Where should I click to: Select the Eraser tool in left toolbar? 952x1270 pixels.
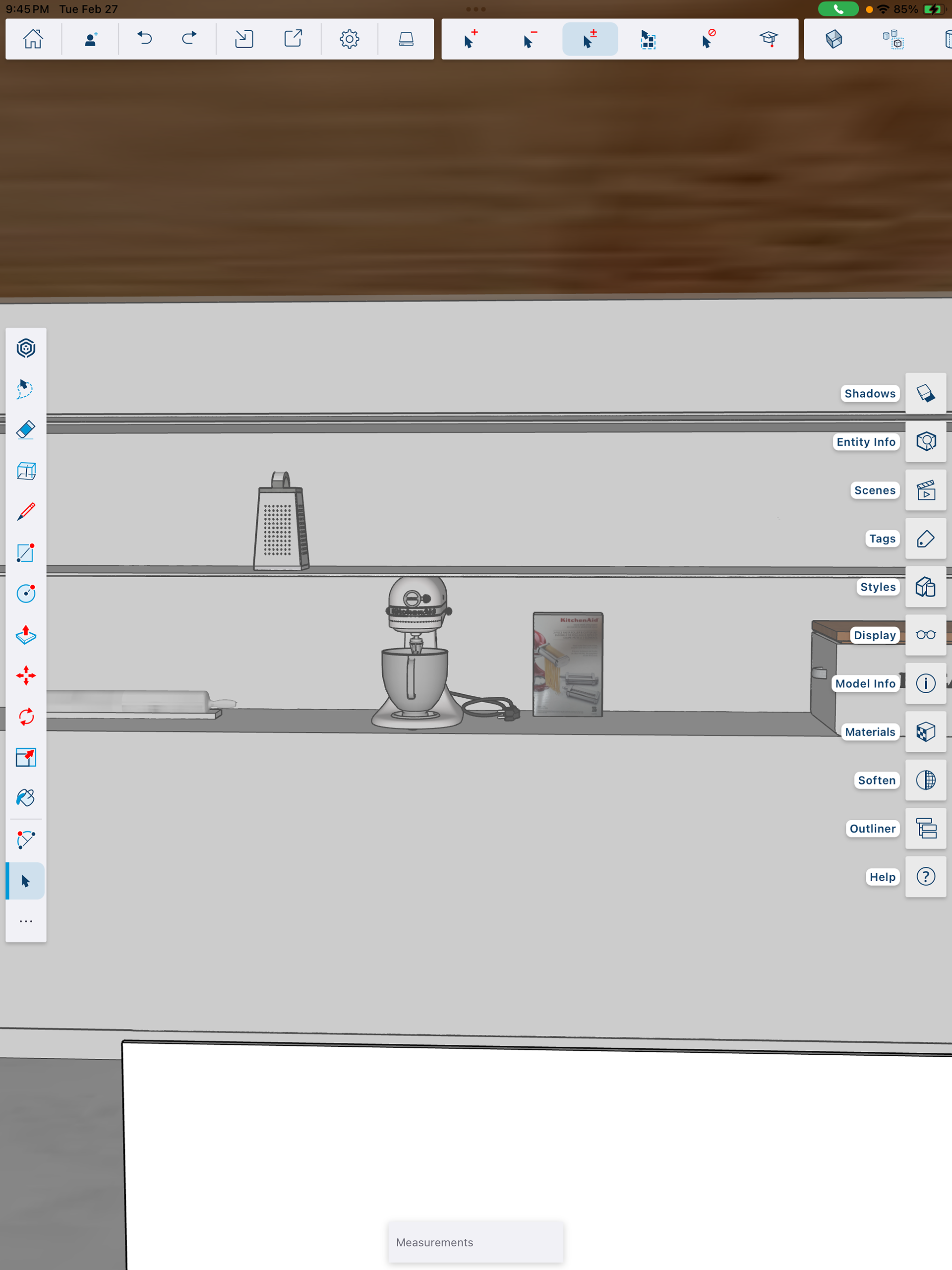[26, 430]
